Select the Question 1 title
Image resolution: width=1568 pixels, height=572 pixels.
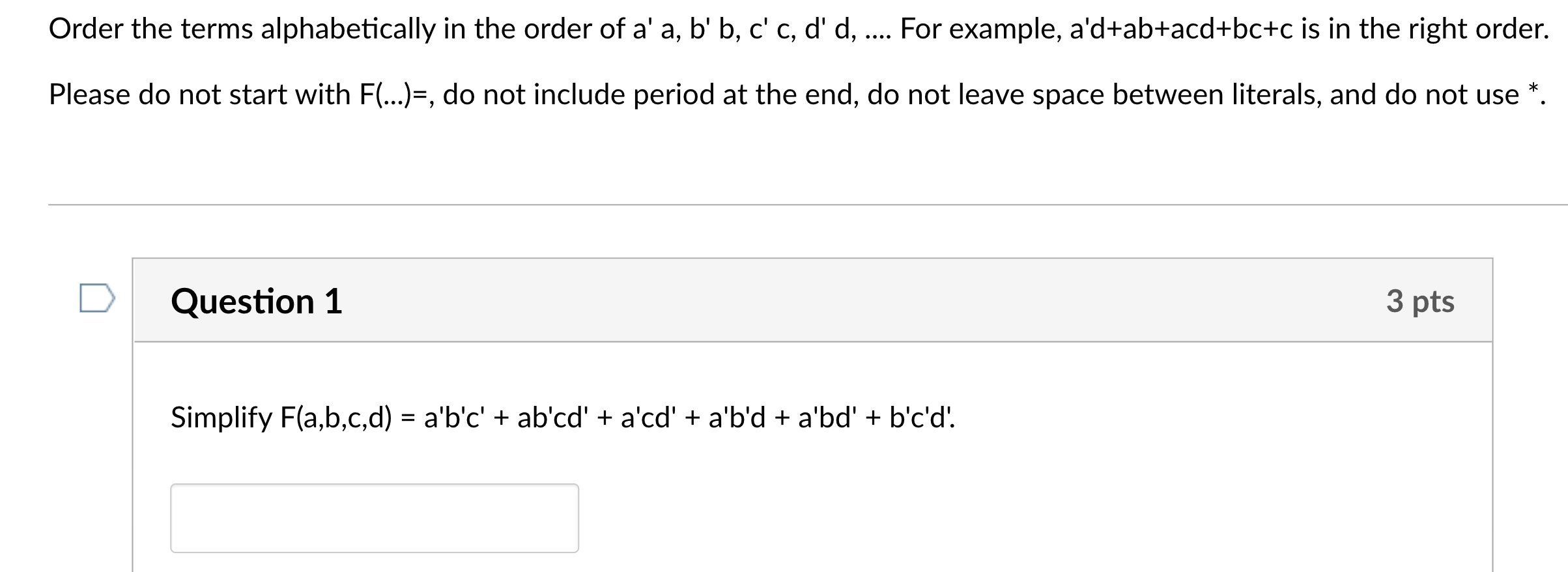coord(257,300)
